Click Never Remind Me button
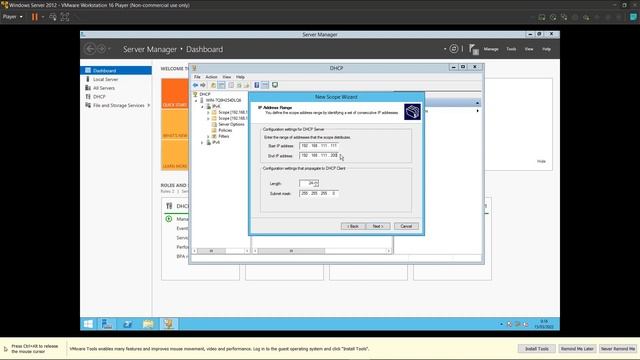The width and height of the screenshot is (640, 360). tap(618, 349)
